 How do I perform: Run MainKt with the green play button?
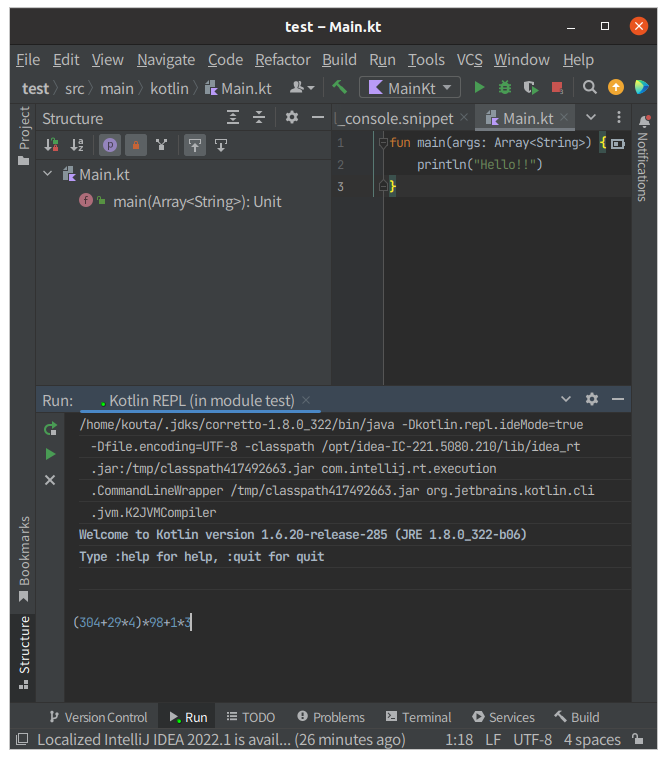[479, 87]
